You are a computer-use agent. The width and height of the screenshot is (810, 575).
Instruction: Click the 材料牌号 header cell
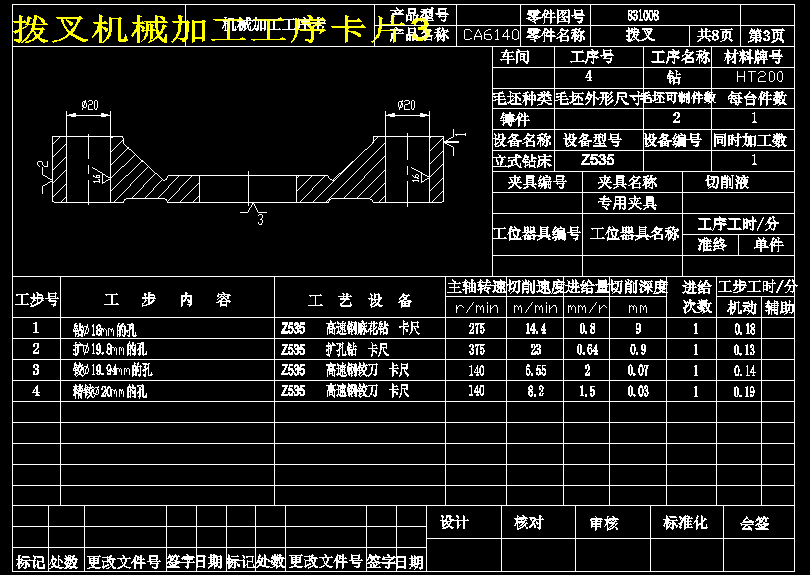[x=754, y=57]
